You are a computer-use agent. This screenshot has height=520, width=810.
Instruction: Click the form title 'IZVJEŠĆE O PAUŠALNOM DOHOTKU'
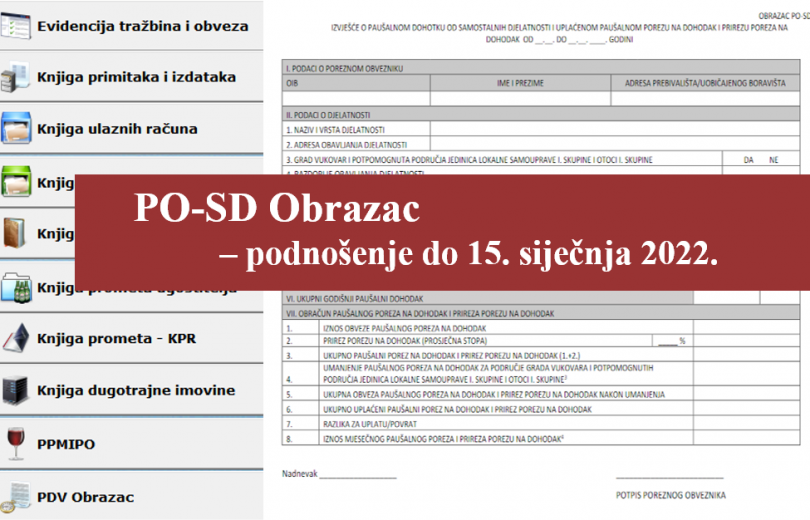pos(559,33)
